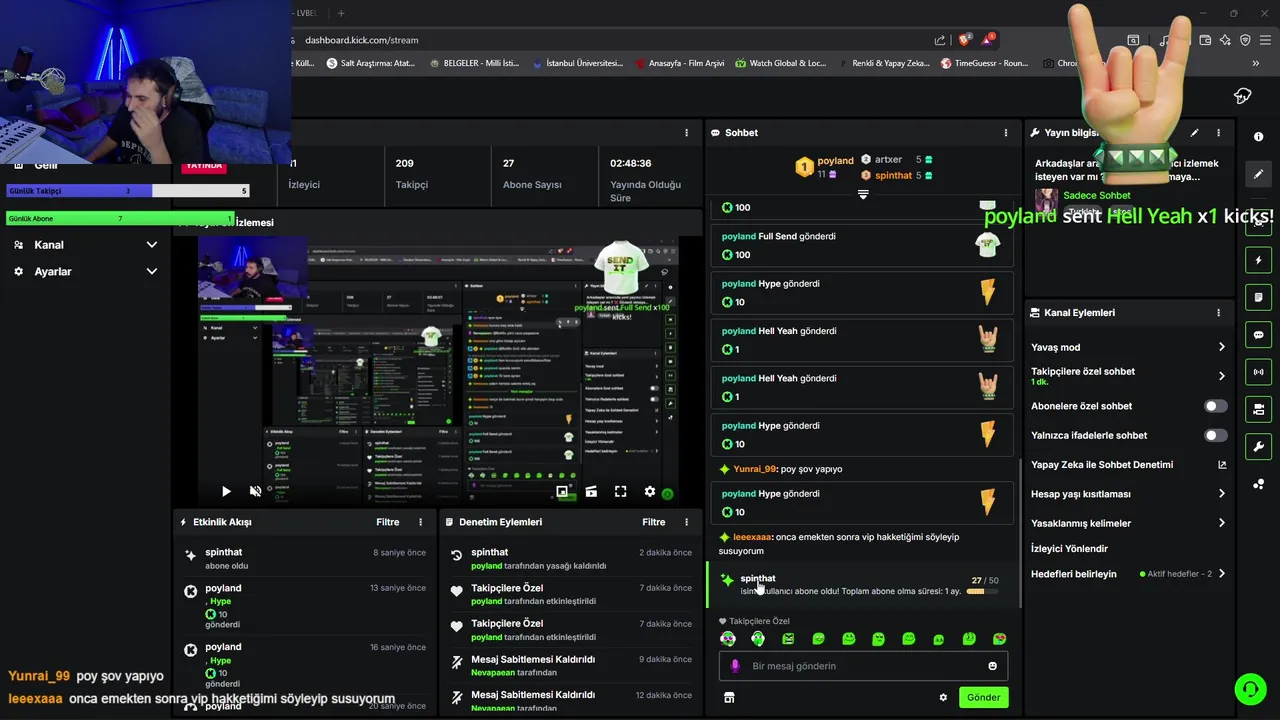Open Salt Araştırma bookmark
The height and width of the screenshot is (720, 1280).
tap(370, 63)
